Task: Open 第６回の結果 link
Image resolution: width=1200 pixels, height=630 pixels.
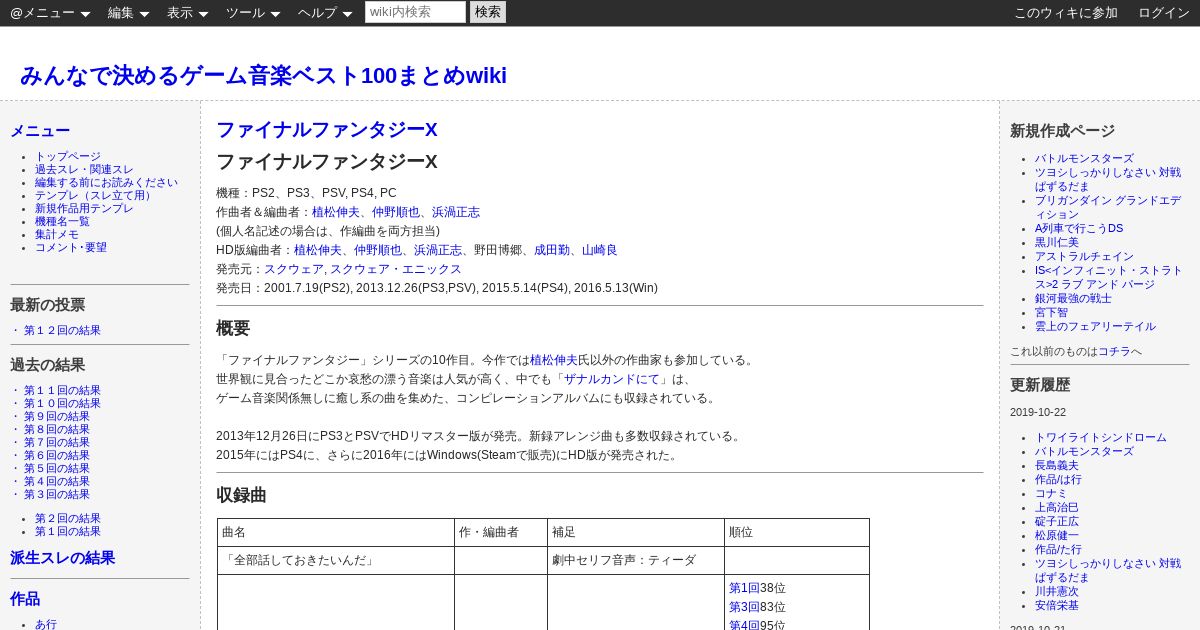Action: pyautogui.click(x=57, y=456)
